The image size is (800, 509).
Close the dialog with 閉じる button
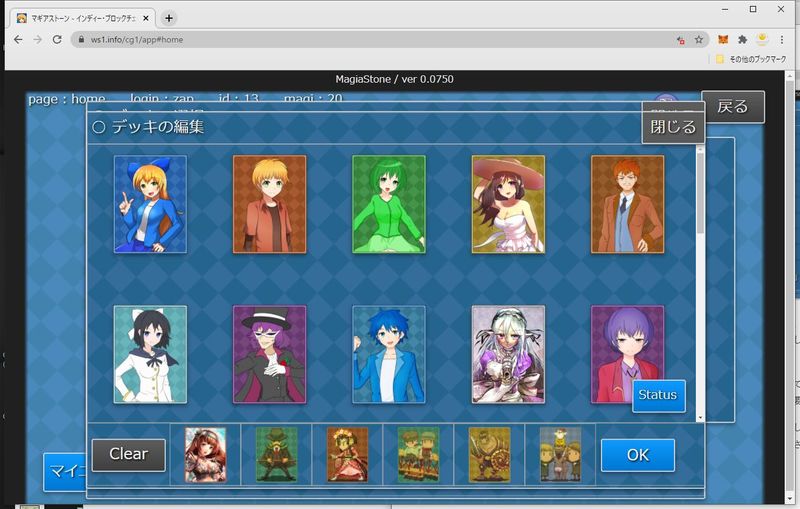tap(673, 127)
